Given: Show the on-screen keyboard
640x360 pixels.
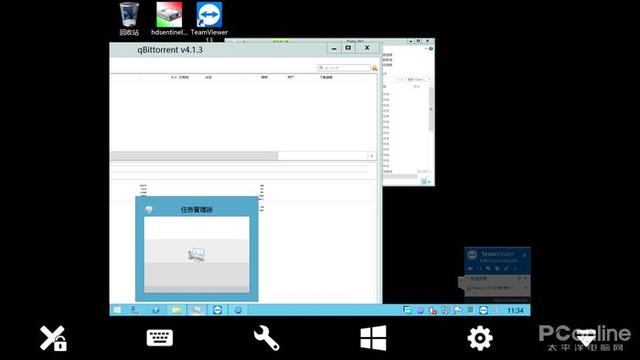Looking at the screenshot, I should coord(160,338).
